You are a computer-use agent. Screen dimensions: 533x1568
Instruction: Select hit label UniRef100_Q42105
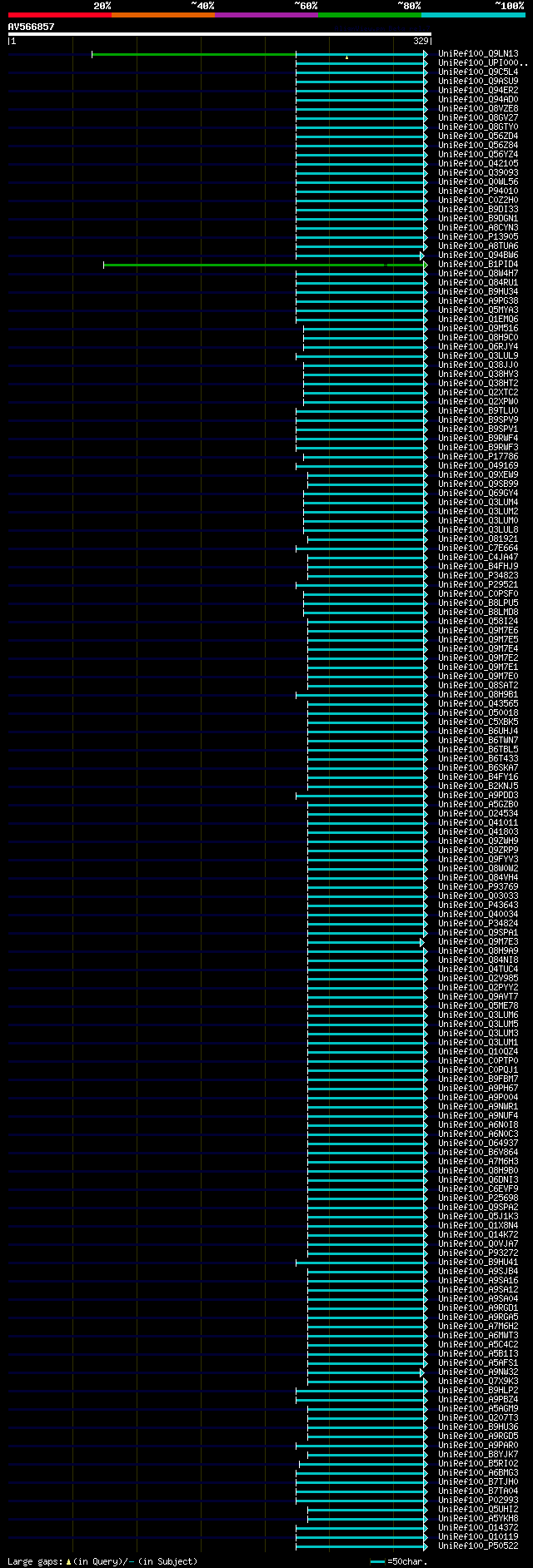(x=478, y=164)
